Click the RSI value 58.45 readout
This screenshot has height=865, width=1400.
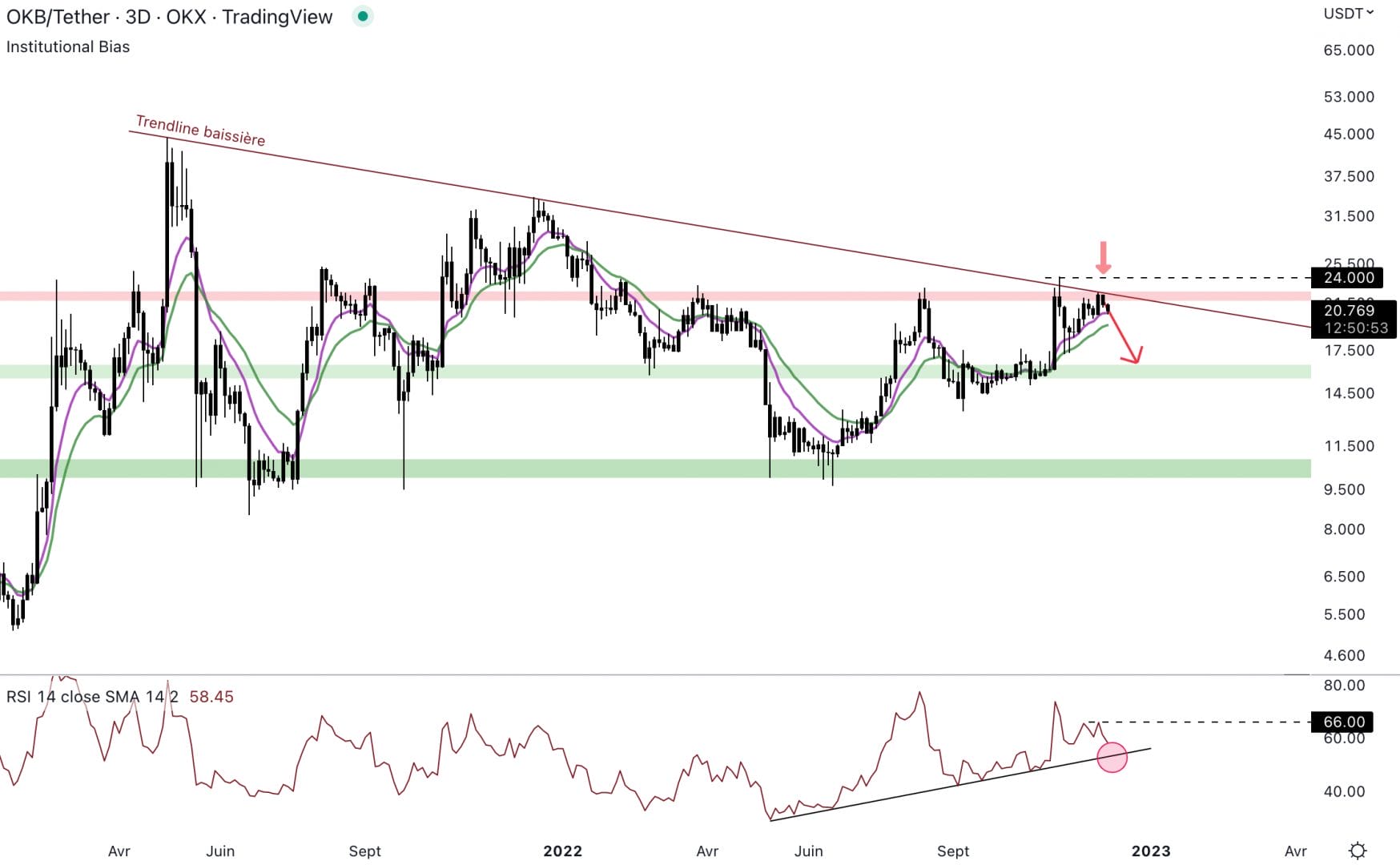(211, 697)
